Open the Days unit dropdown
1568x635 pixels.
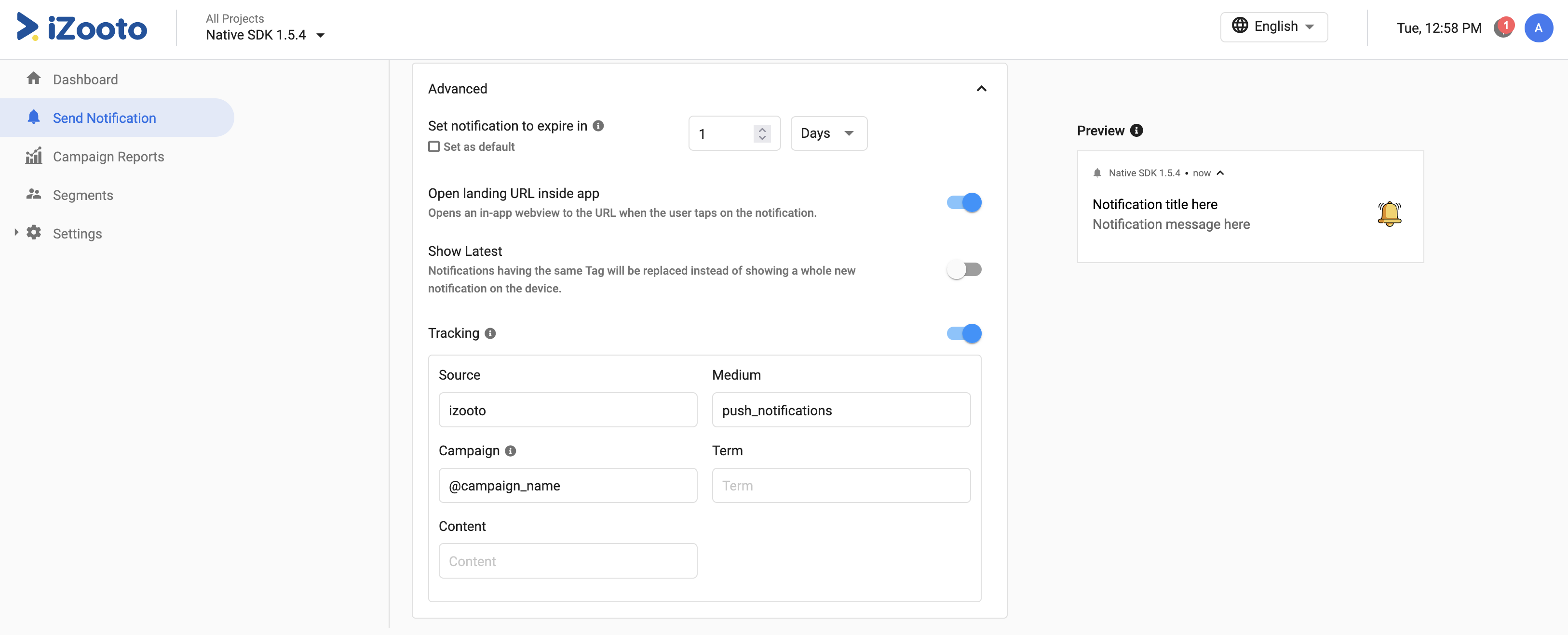[828, 133]
